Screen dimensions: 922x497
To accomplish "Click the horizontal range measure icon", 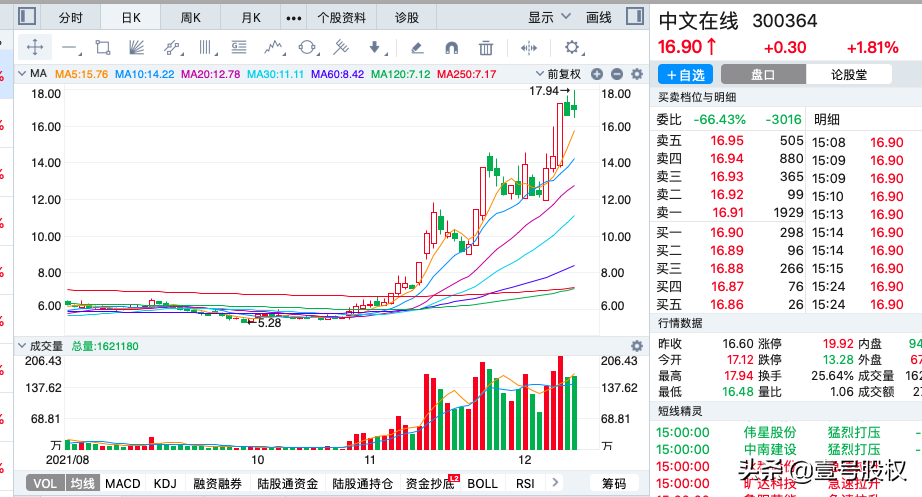I will point(529,48).
